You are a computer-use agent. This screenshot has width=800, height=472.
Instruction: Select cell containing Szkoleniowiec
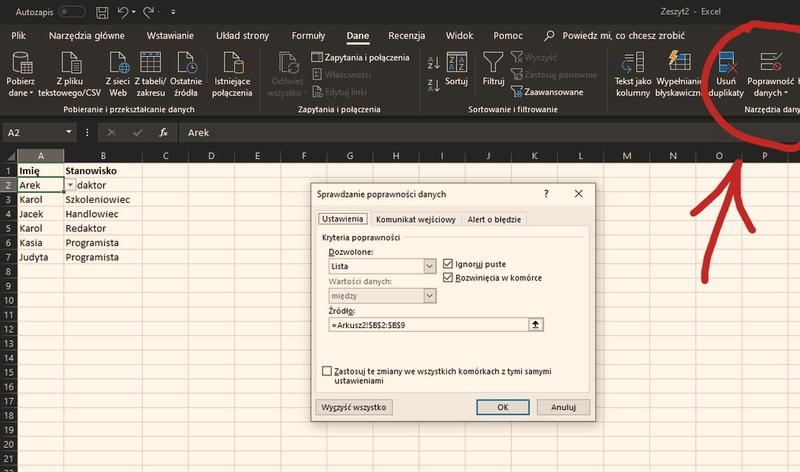[x=103, y=200]
